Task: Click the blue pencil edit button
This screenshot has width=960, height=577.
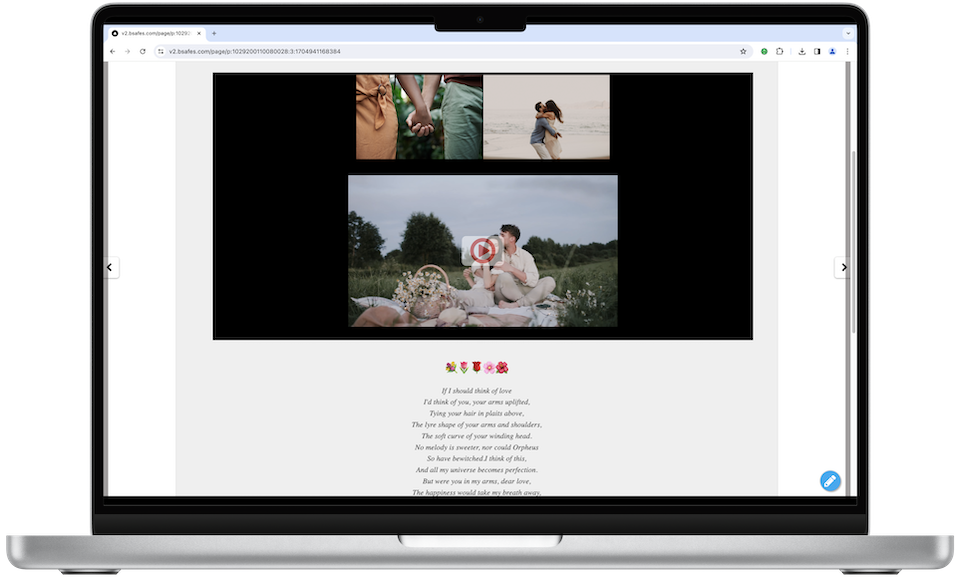Action: 829,481
